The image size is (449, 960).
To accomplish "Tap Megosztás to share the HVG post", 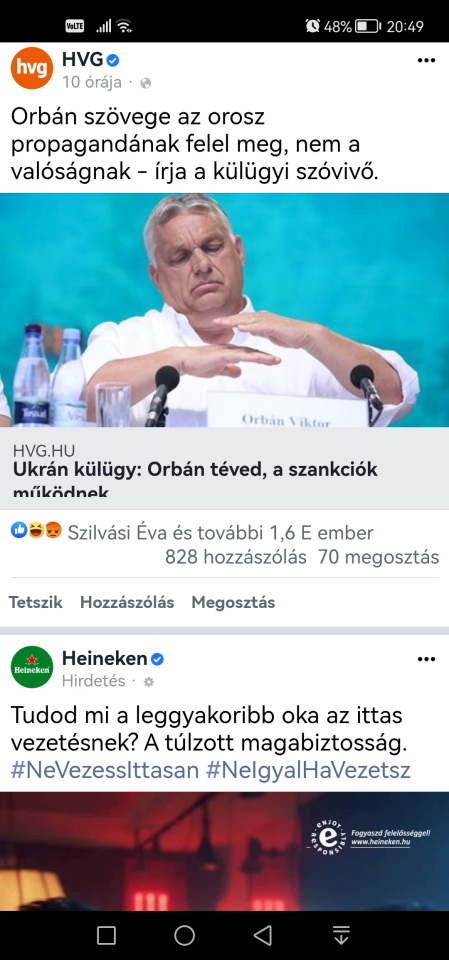I will click(x=233, y=602).
